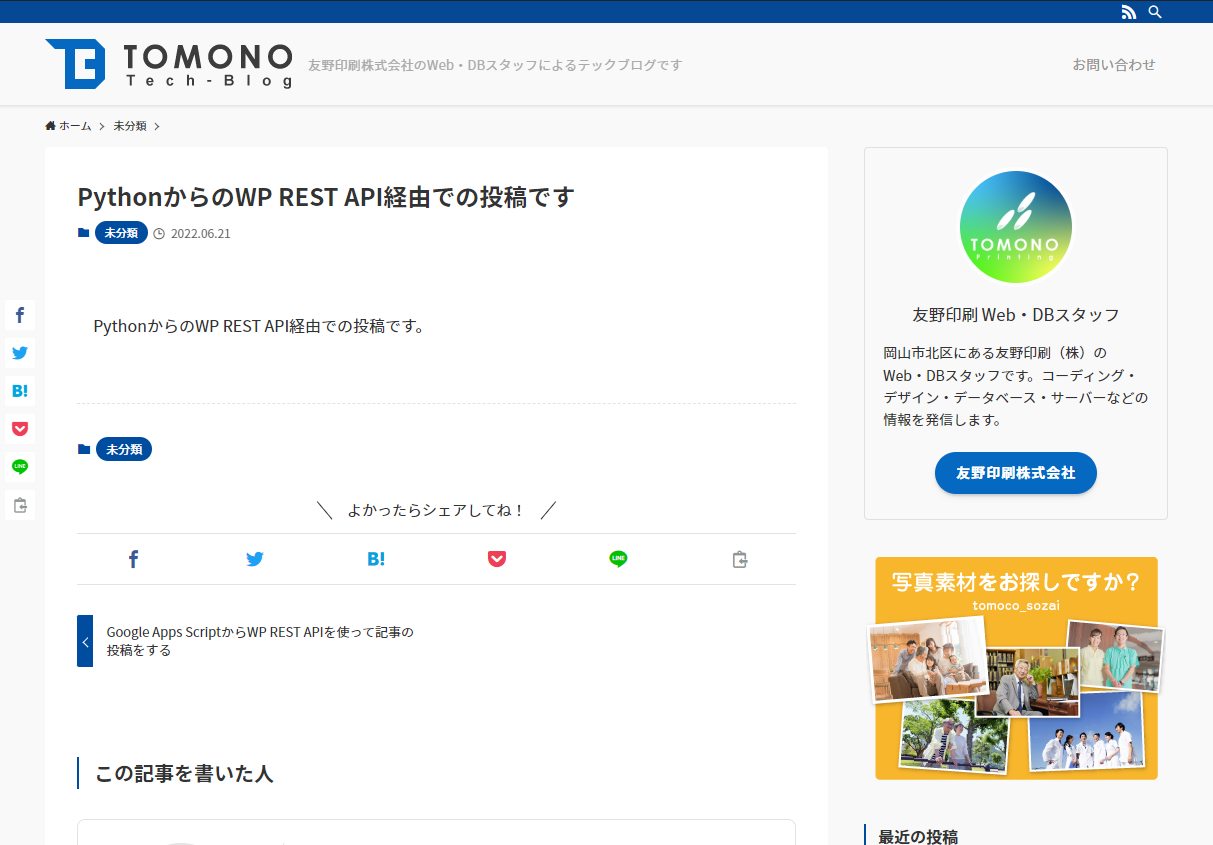Save to Pocket using the sidebar icon
The width and height of the screenshot is (1213, 845).
[19, 428]
